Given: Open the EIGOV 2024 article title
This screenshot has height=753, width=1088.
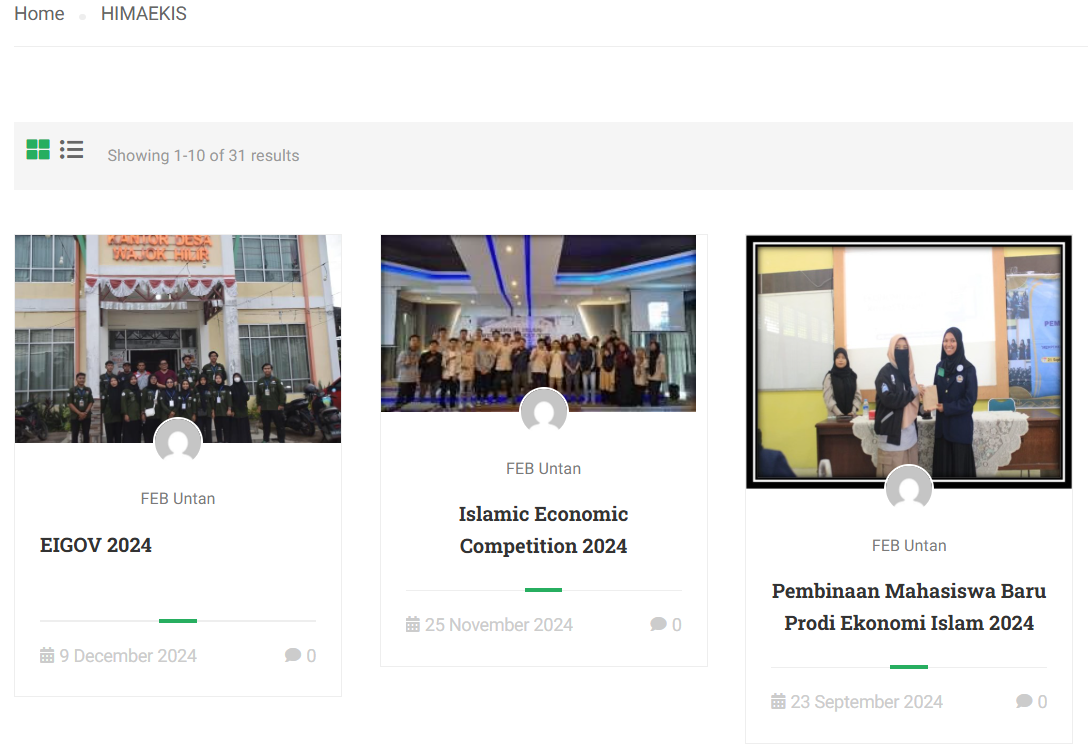Looking at the screenshot, I should coord(96,545).
